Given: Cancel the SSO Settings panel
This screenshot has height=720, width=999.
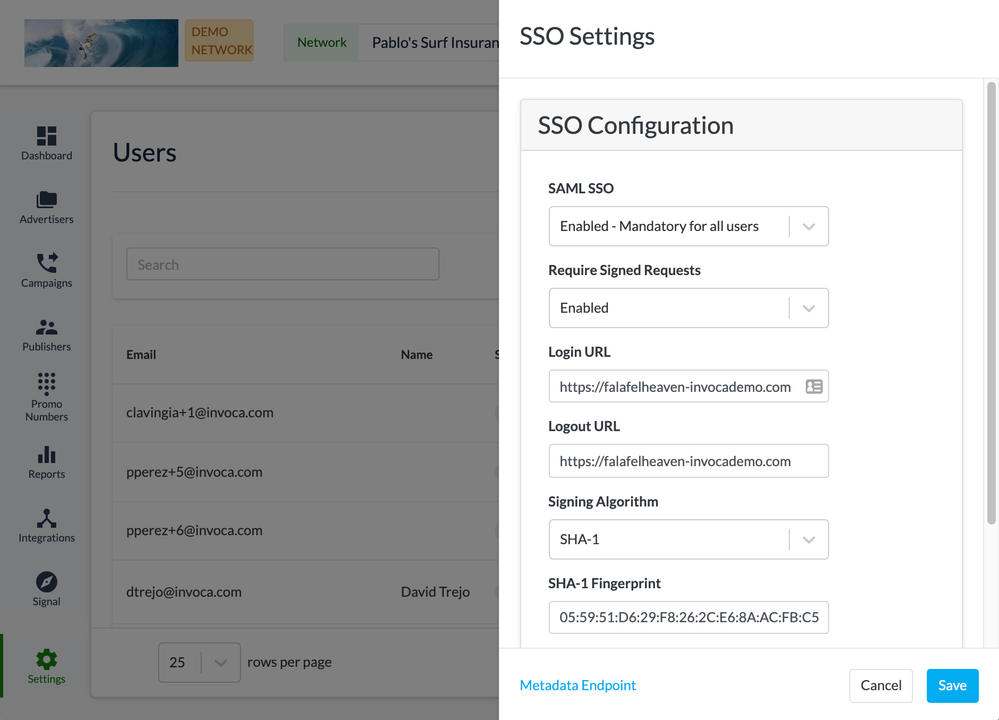Looking at the screenshot, I should click(880, 685).
